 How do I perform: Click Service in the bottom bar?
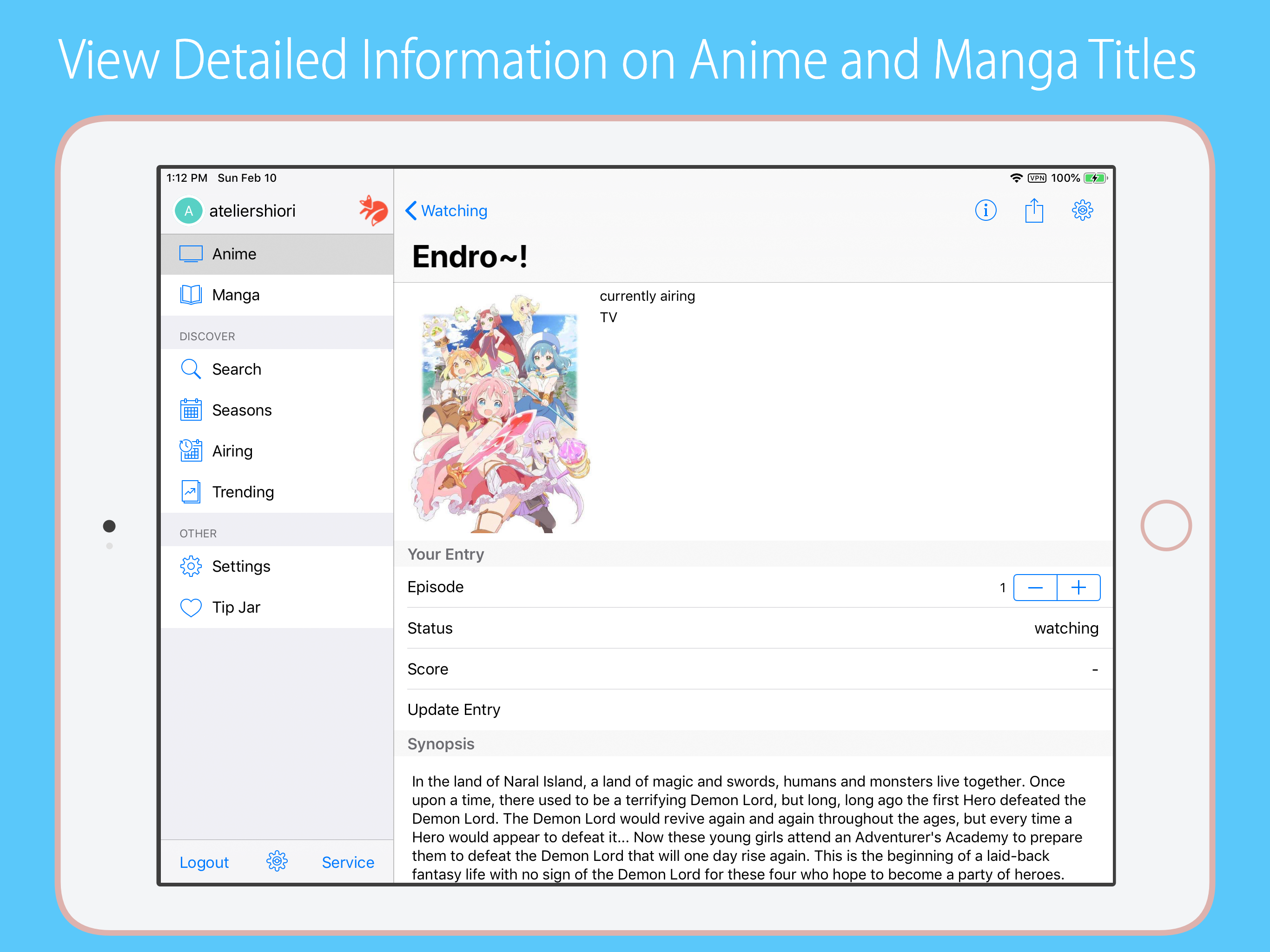point(348,862)
